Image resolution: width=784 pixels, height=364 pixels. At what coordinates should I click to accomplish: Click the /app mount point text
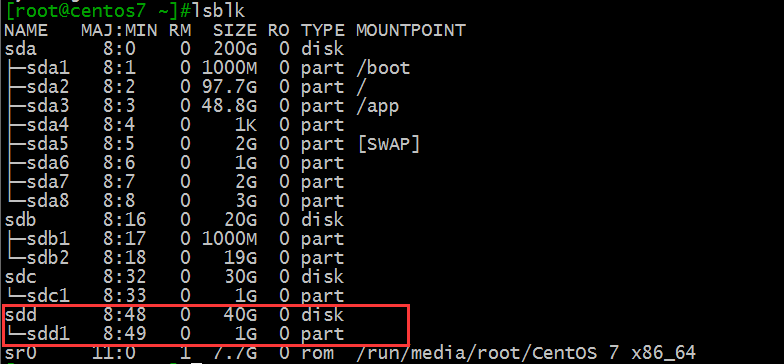(x=378, y=106)
